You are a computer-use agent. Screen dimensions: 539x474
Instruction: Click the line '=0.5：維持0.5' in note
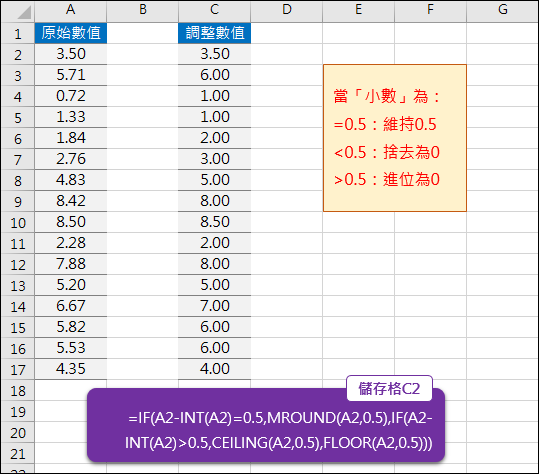385,124
